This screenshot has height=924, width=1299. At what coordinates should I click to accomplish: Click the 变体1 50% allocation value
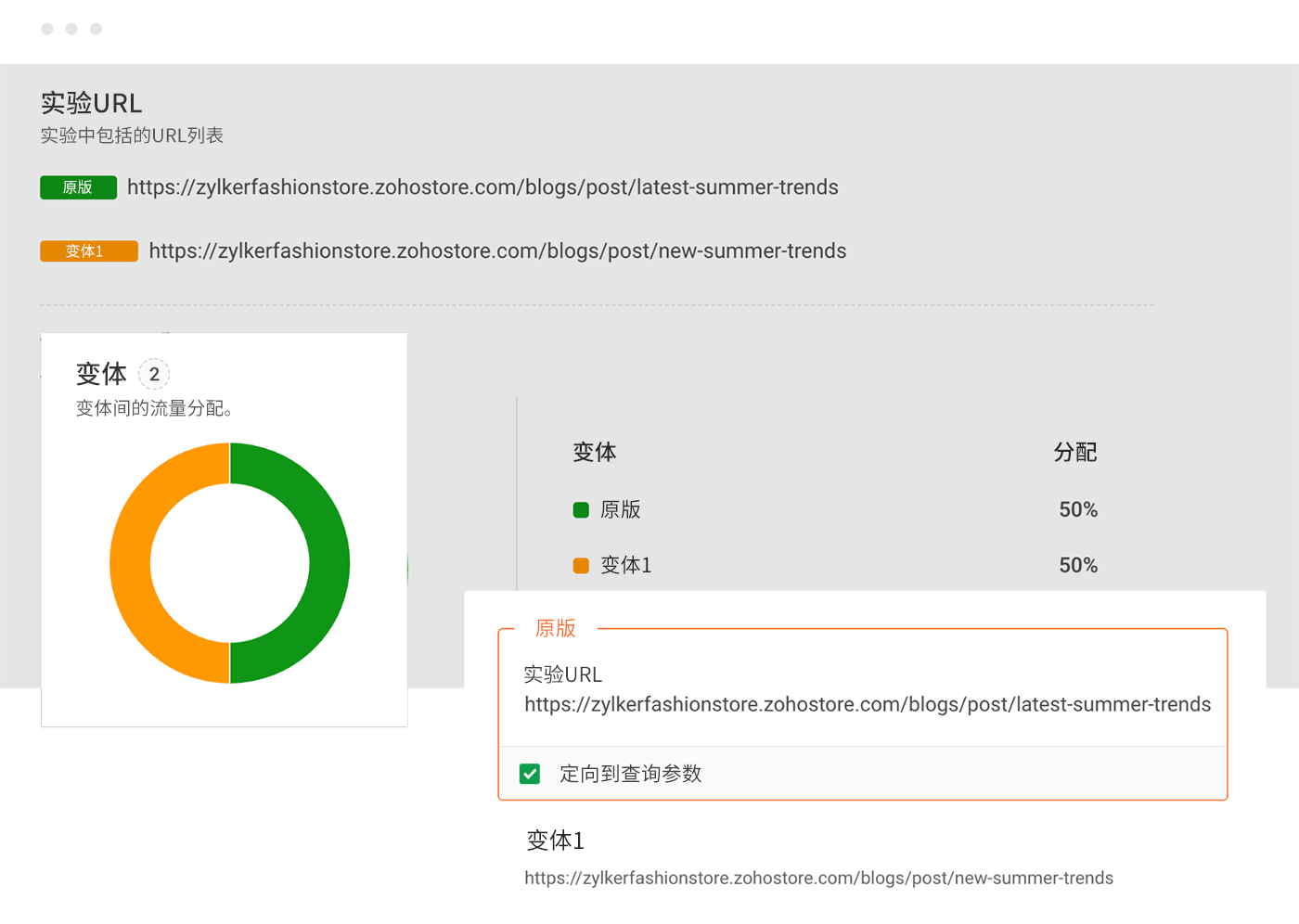(x=1078, y=565)
